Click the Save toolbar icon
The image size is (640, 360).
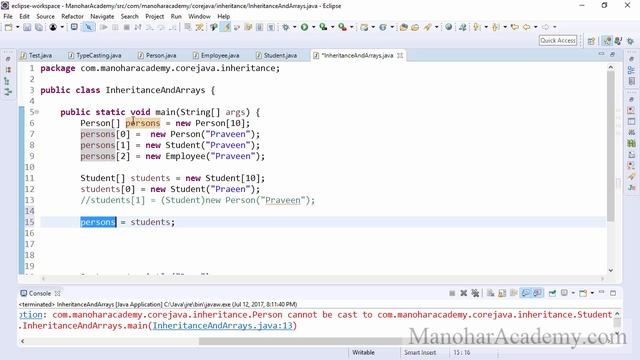pos(27,27)
